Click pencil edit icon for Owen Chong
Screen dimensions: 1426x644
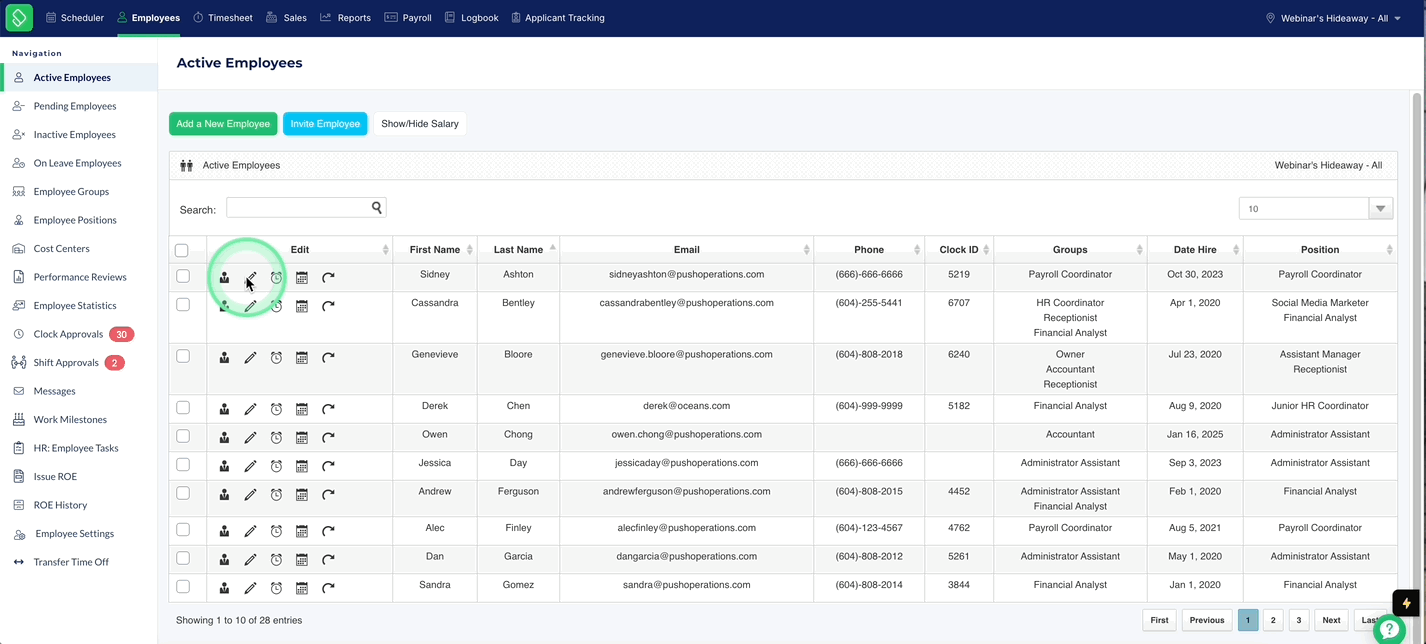[x=250, y=437]
